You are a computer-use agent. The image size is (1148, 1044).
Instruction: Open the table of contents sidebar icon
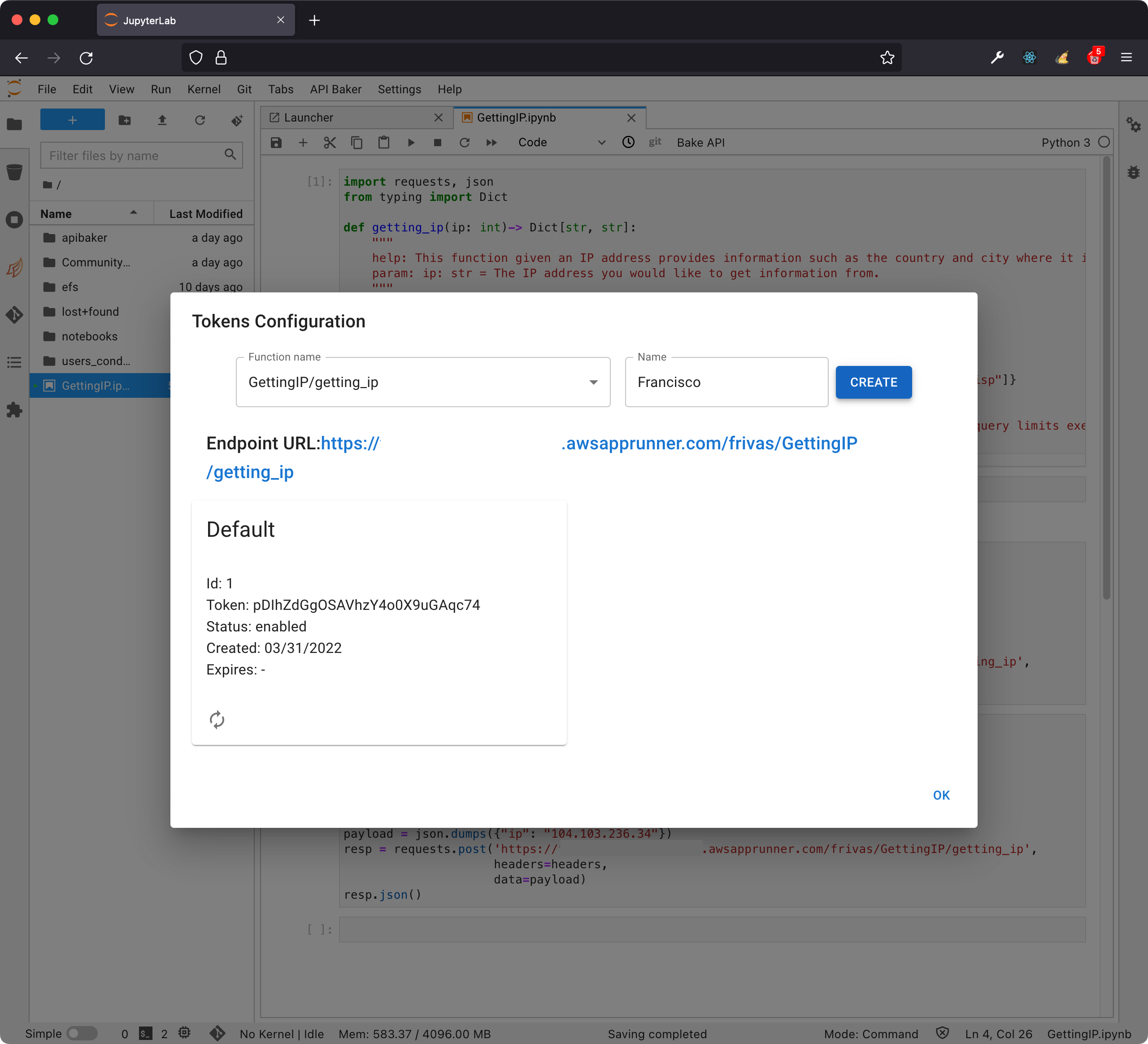coord(14,362)
